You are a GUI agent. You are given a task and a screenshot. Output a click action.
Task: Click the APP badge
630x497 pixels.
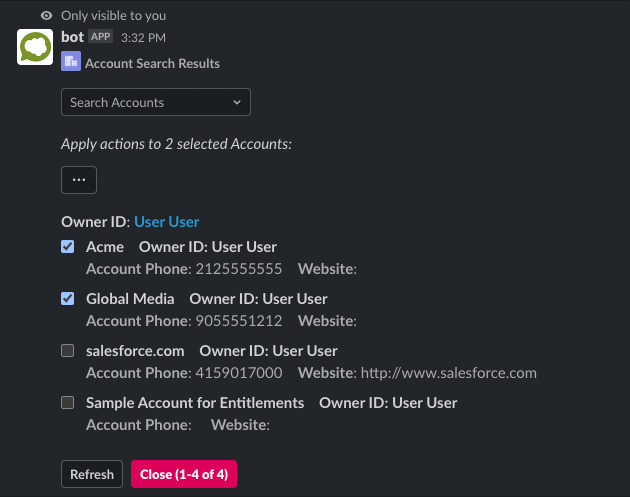[100, 37]
